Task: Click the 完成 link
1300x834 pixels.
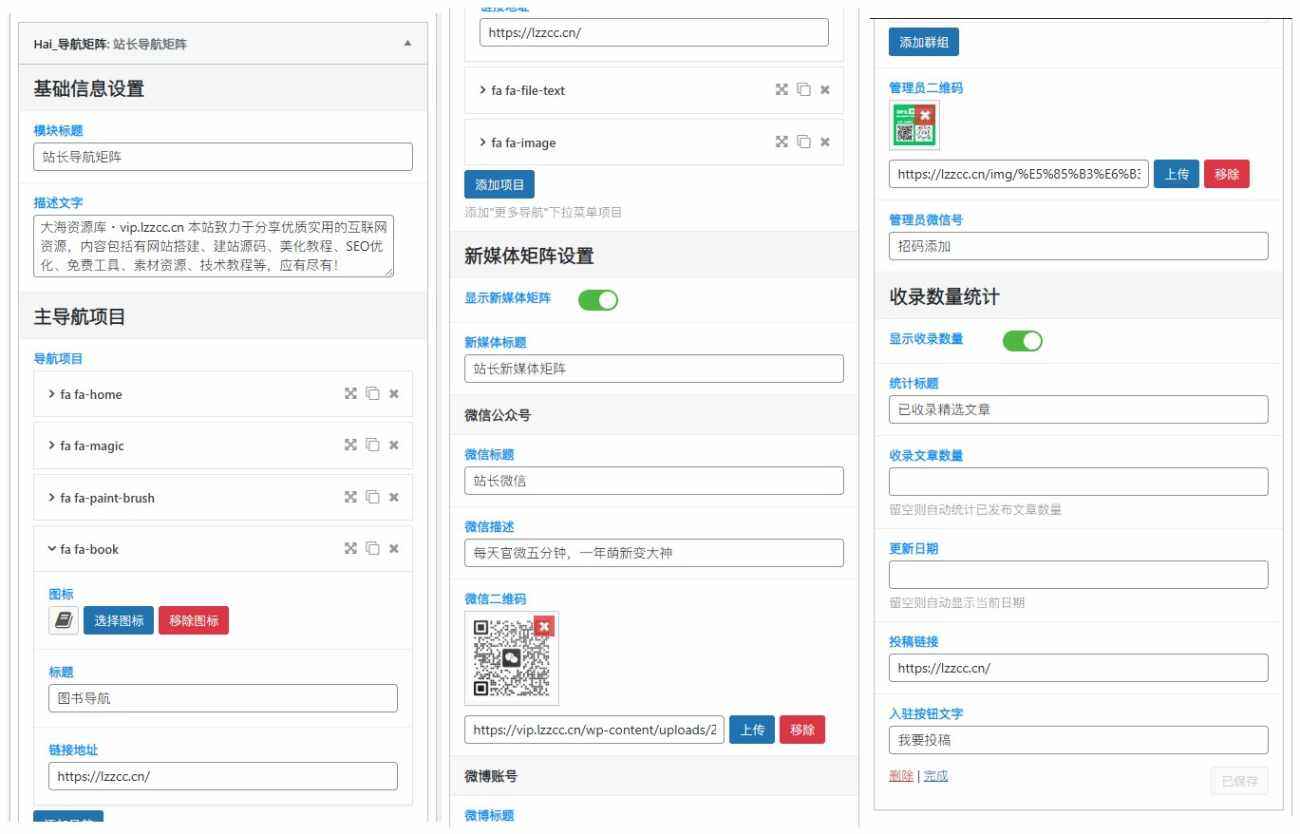Action: 935,776
